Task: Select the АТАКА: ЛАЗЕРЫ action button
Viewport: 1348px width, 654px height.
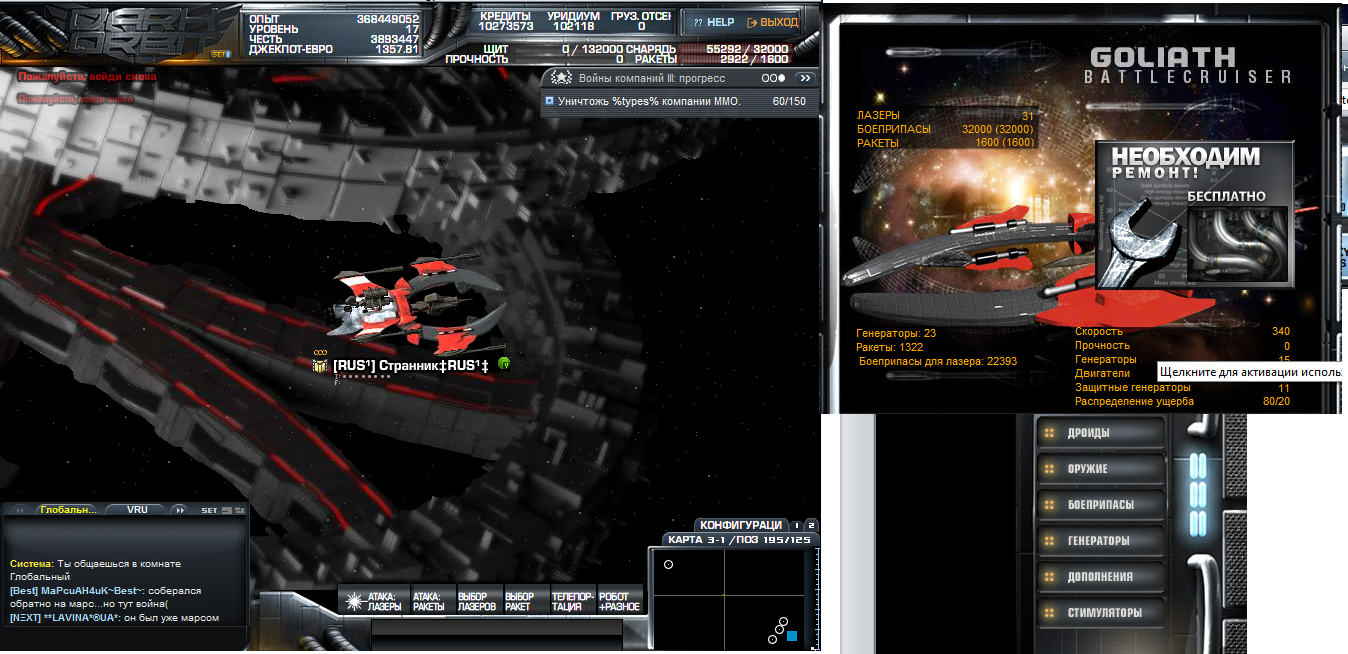Action: click(374, 601)
